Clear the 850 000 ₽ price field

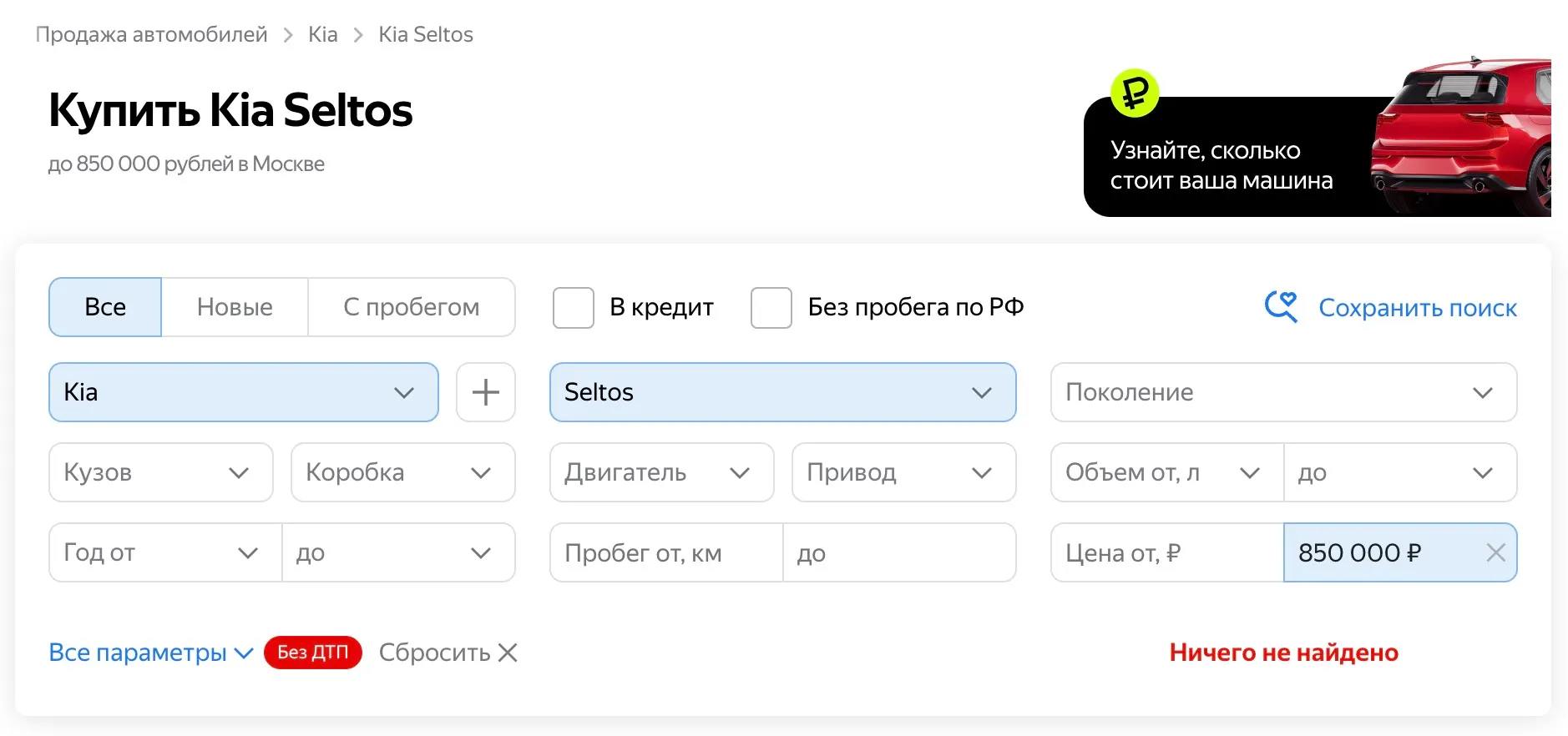(1495, 552)
